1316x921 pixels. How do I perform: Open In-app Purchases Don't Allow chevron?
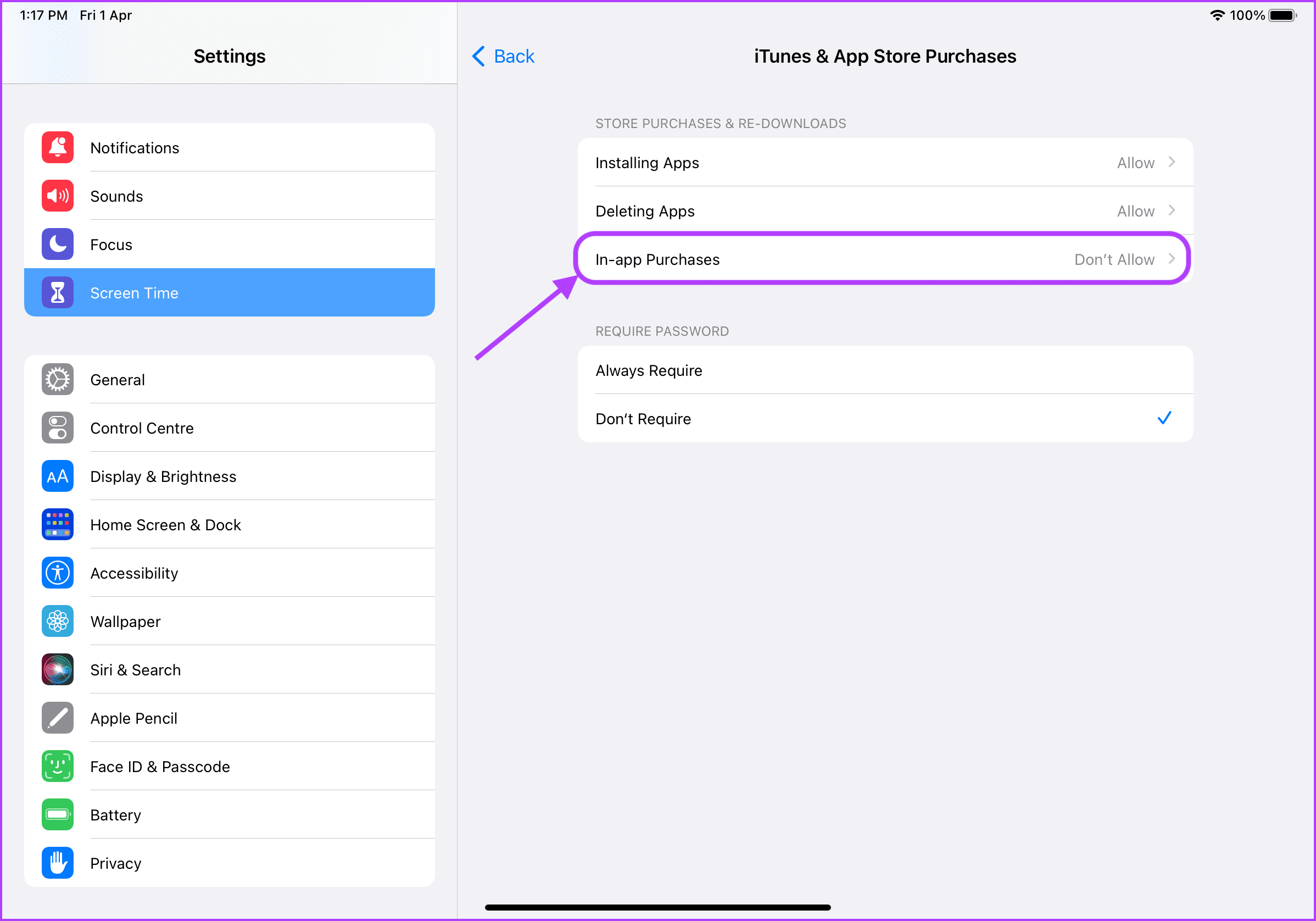1172,259
